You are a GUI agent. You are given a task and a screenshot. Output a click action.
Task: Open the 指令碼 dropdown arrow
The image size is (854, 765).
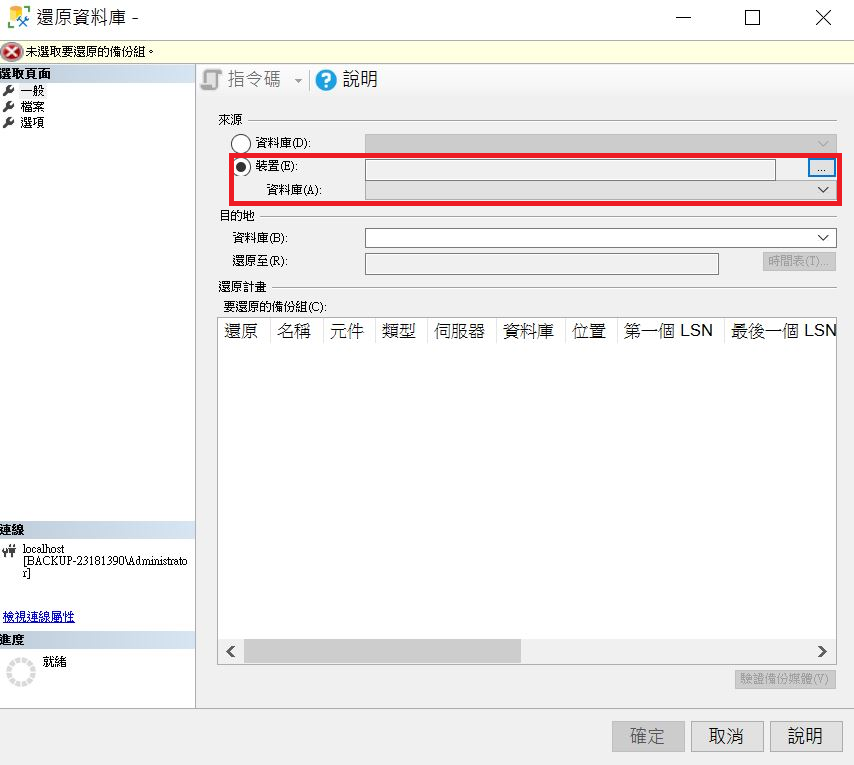298,81
